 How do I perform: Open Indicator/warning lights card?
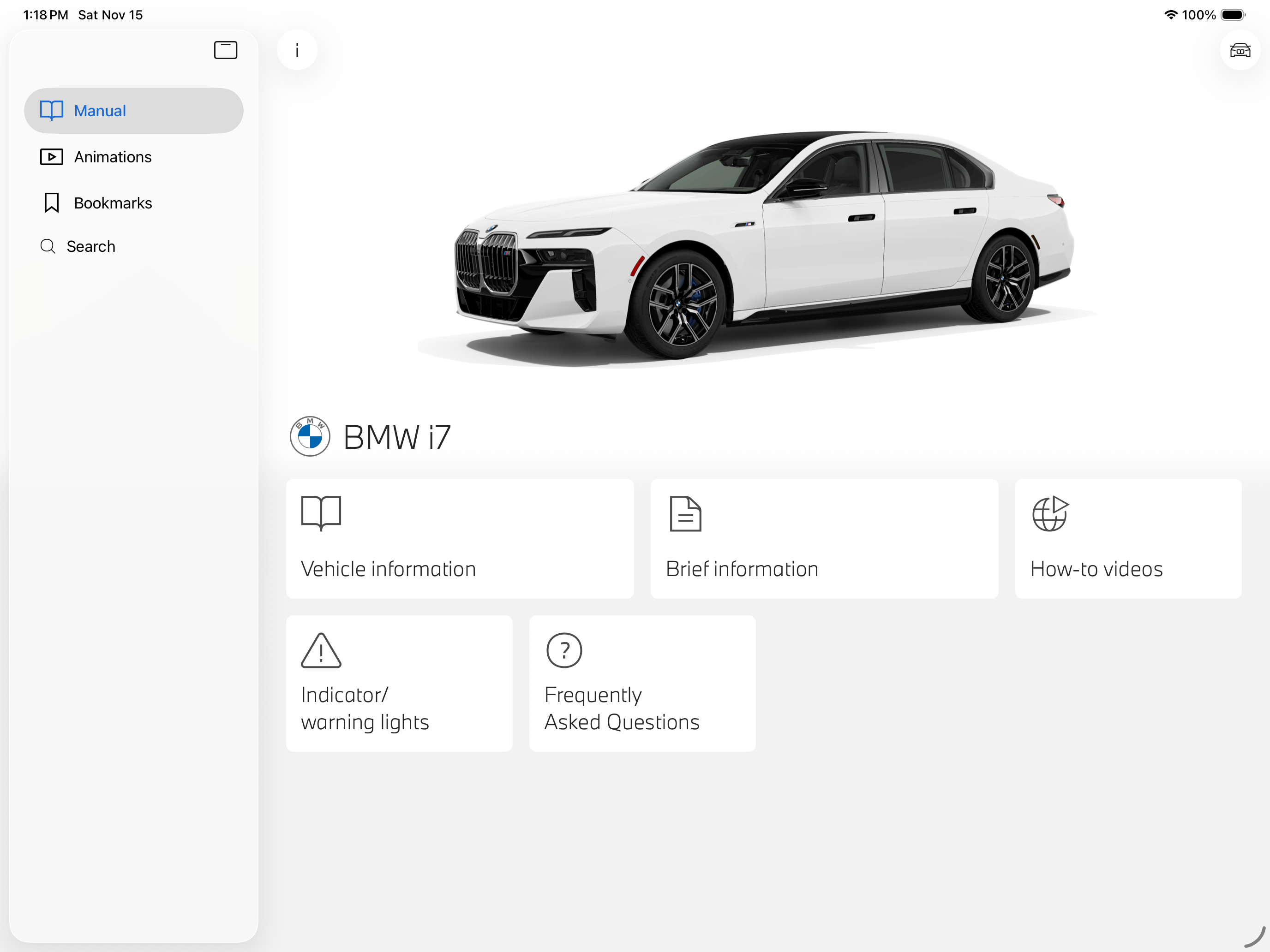(398, 683)
